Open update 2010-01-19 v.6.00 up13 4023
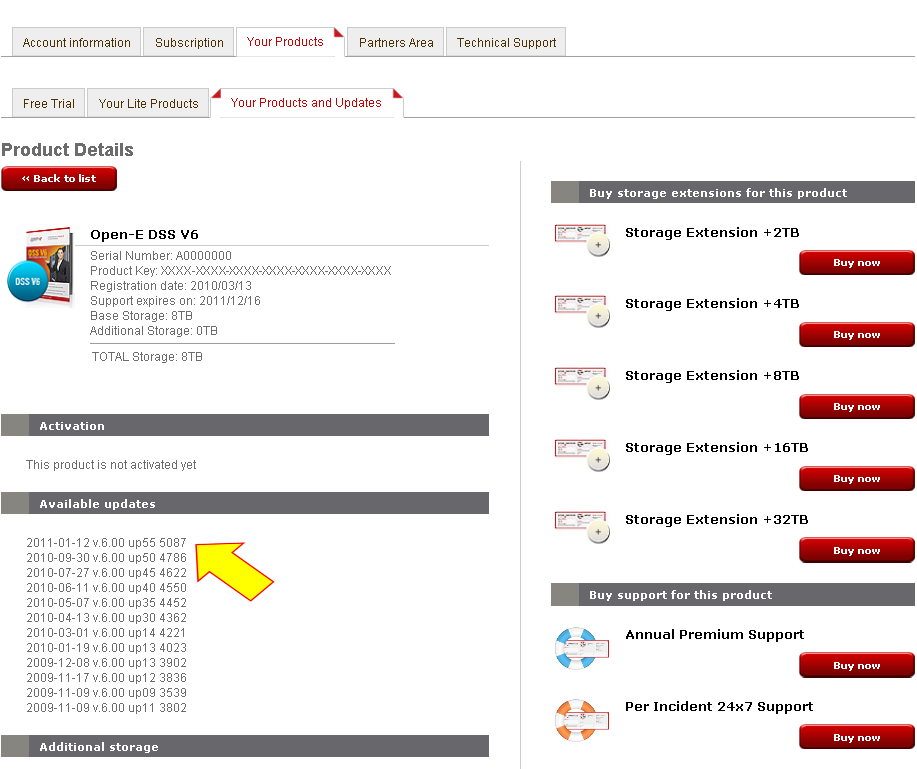This screenshot has width=917, height=769. click(x=106, y=648)
